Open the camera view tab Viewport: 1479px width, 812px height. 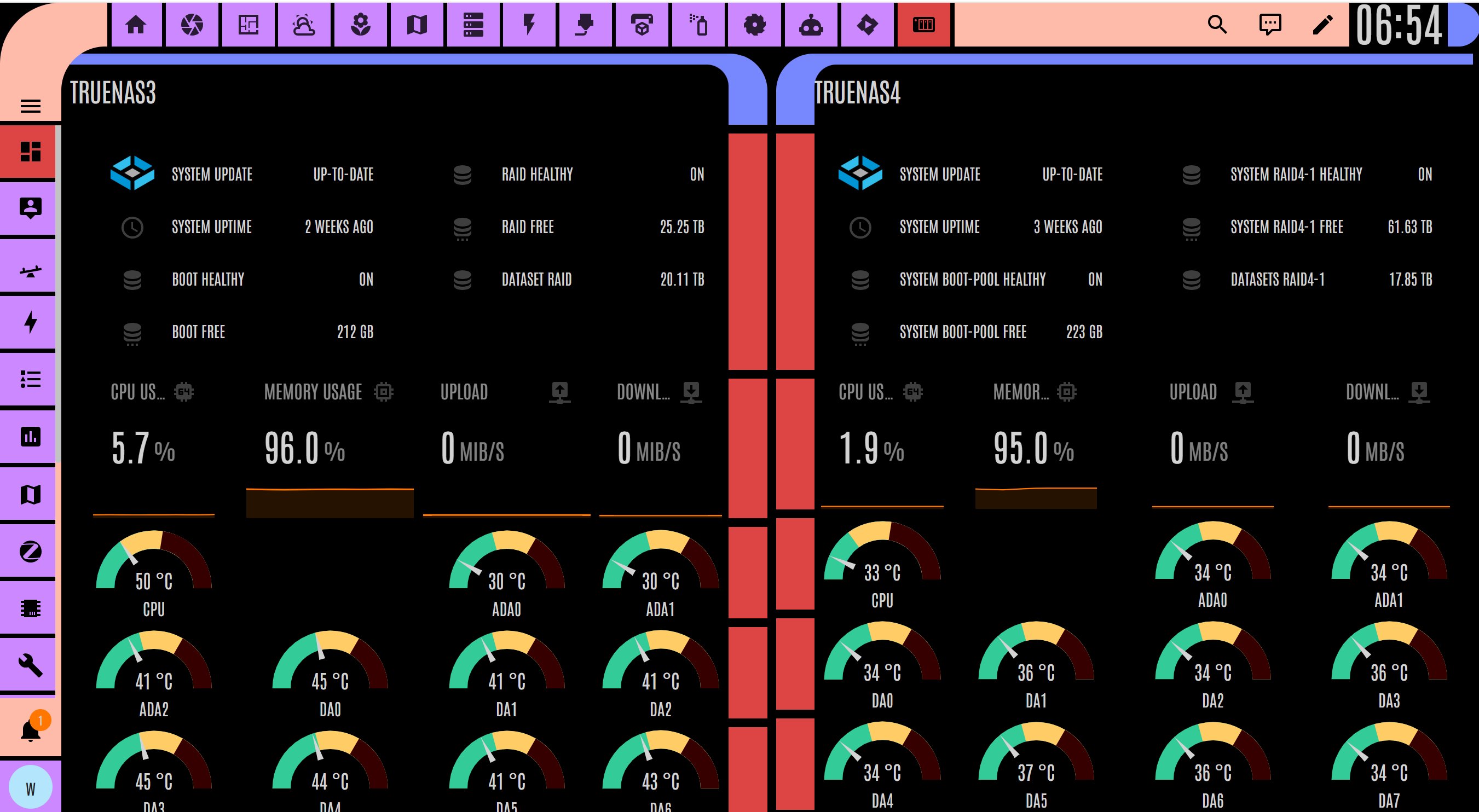[x=192, y=25]
